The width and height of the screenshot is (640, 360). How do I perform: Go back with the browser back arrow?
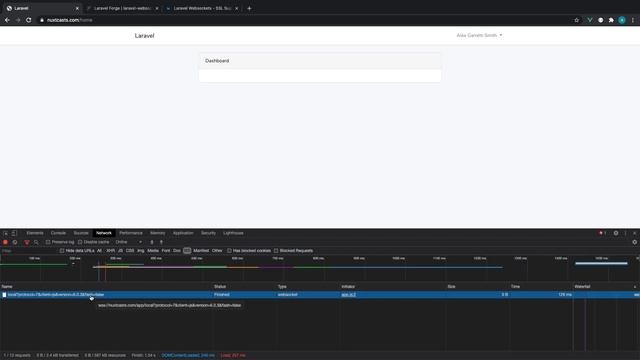click(x=7, y=20)
